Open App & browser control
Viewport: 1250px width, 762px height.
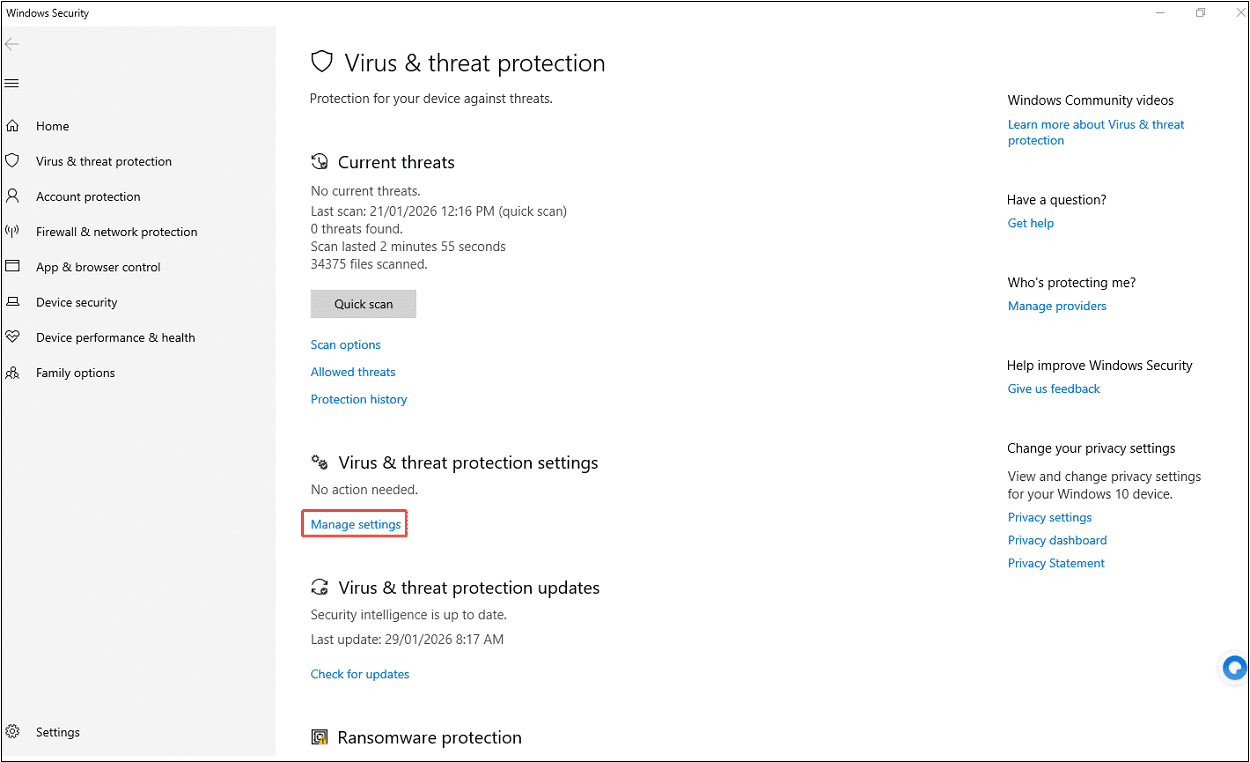97,266
